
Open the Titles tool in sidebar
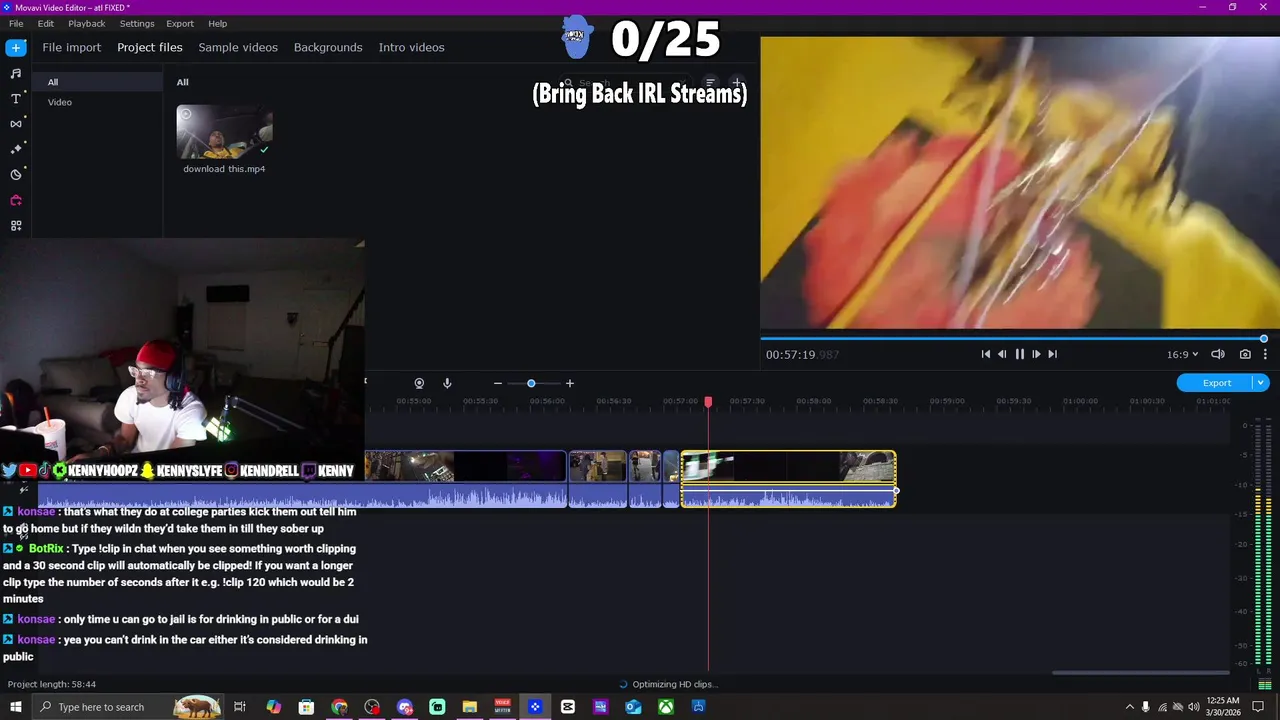pos(16,98)
